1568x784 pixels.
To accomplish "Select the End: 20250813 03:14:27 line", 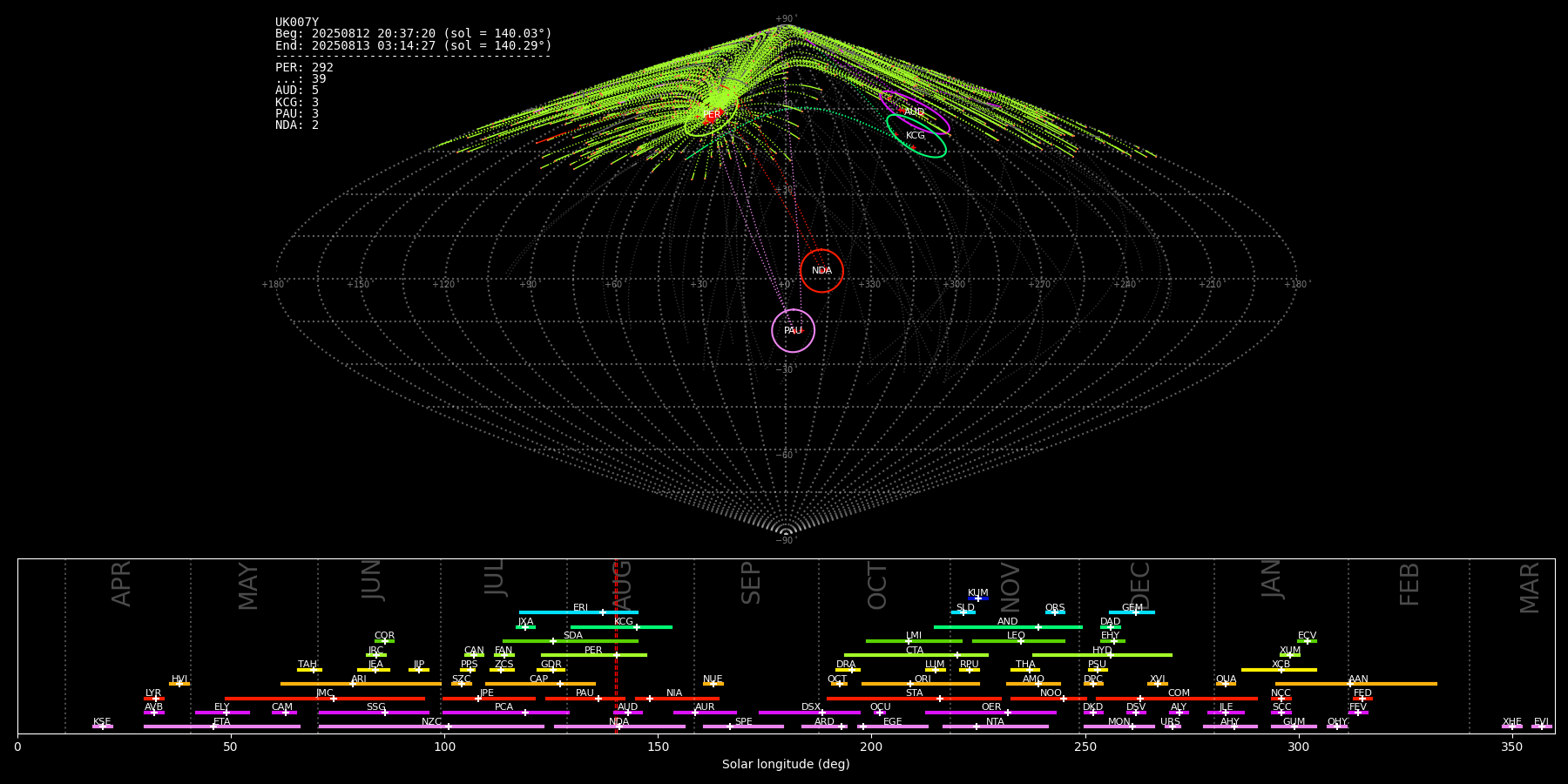I will (x=414, y=45).
